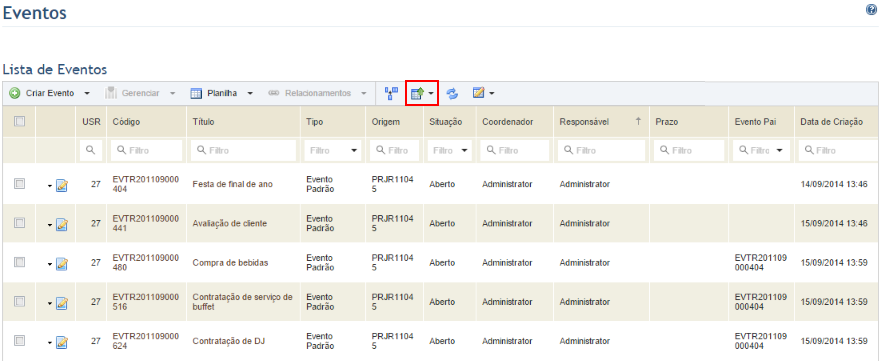Click the edit columns pencil icon in toolbar

479,93
